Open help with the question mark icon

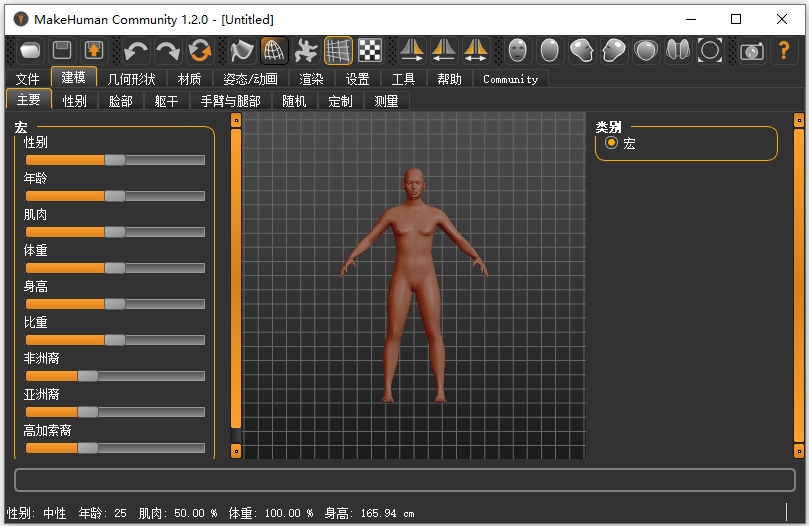pos(784,50)
